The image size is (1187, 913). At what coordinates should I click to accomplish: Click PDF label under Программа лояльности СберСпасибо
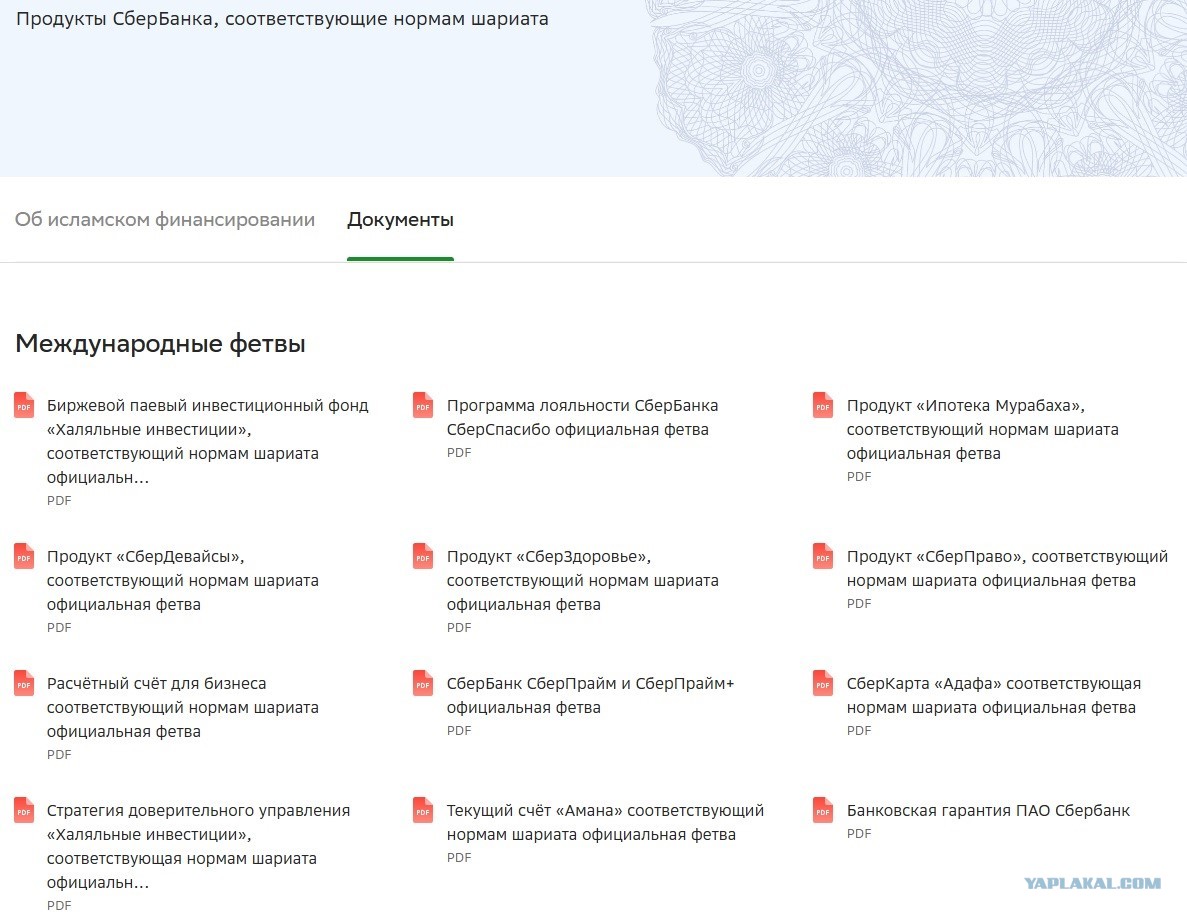pyautogui.click(x=459, y=453)
